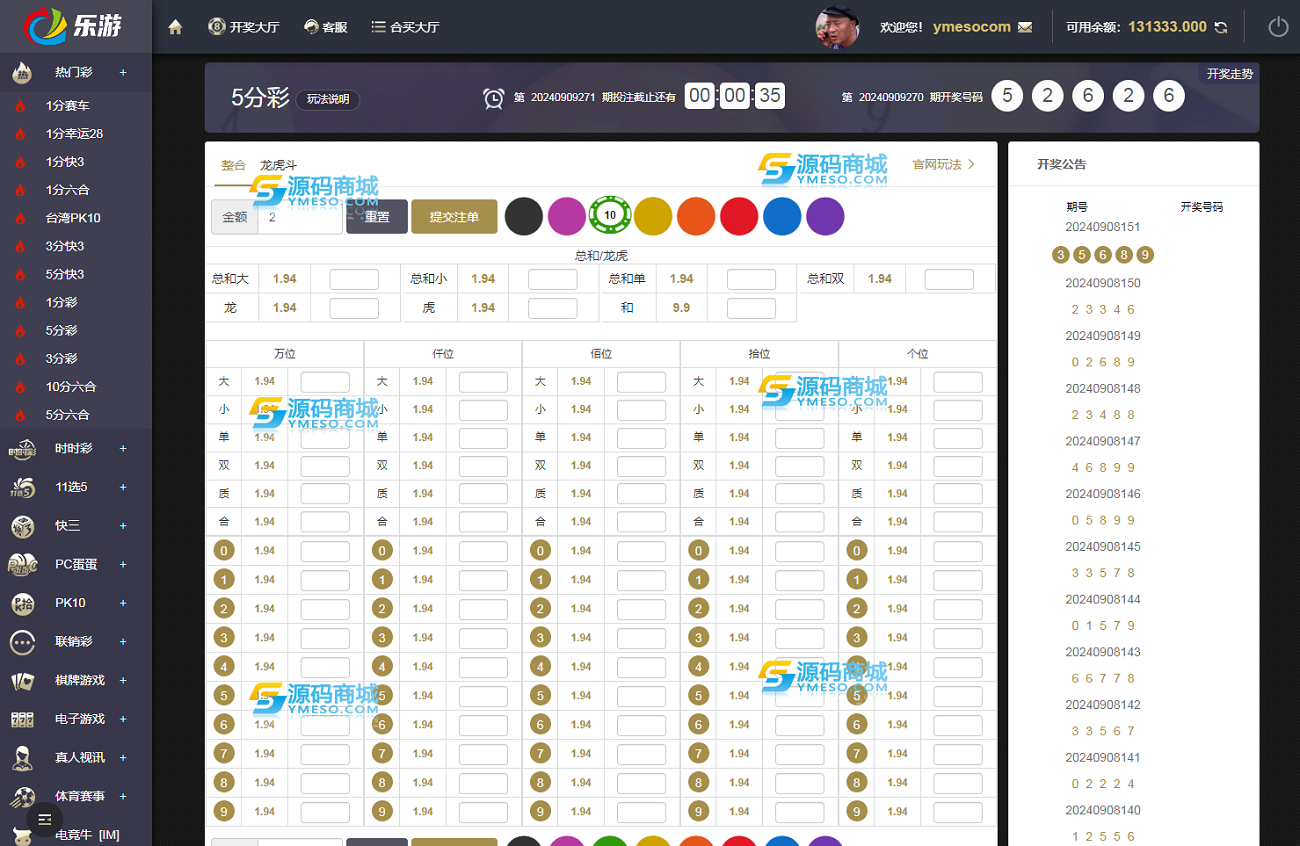
Task: Click the 体育赛事 sidebar icon
Action: pos(22,797)
